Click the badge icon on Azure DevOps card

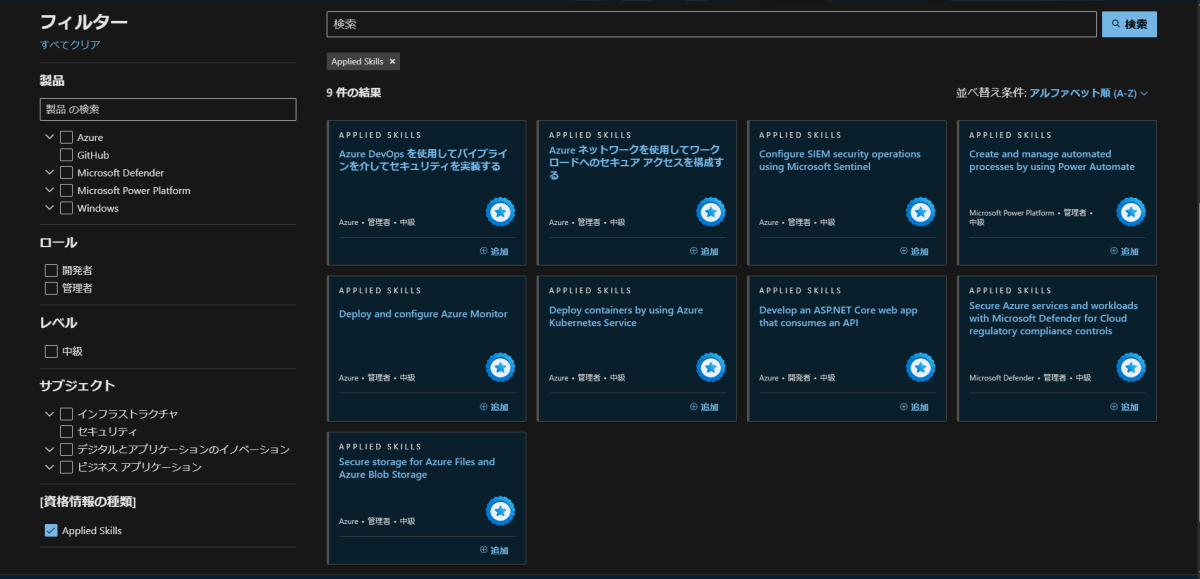501,212
